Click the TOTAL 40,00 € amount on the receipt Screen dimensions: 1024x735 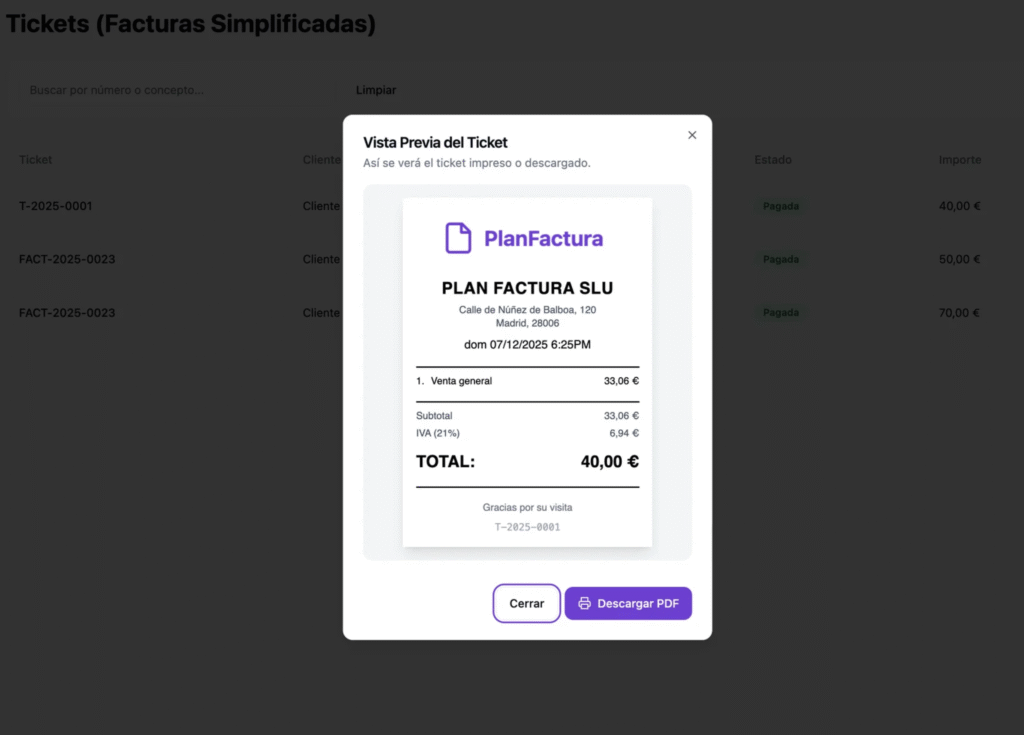pos(609,462)
